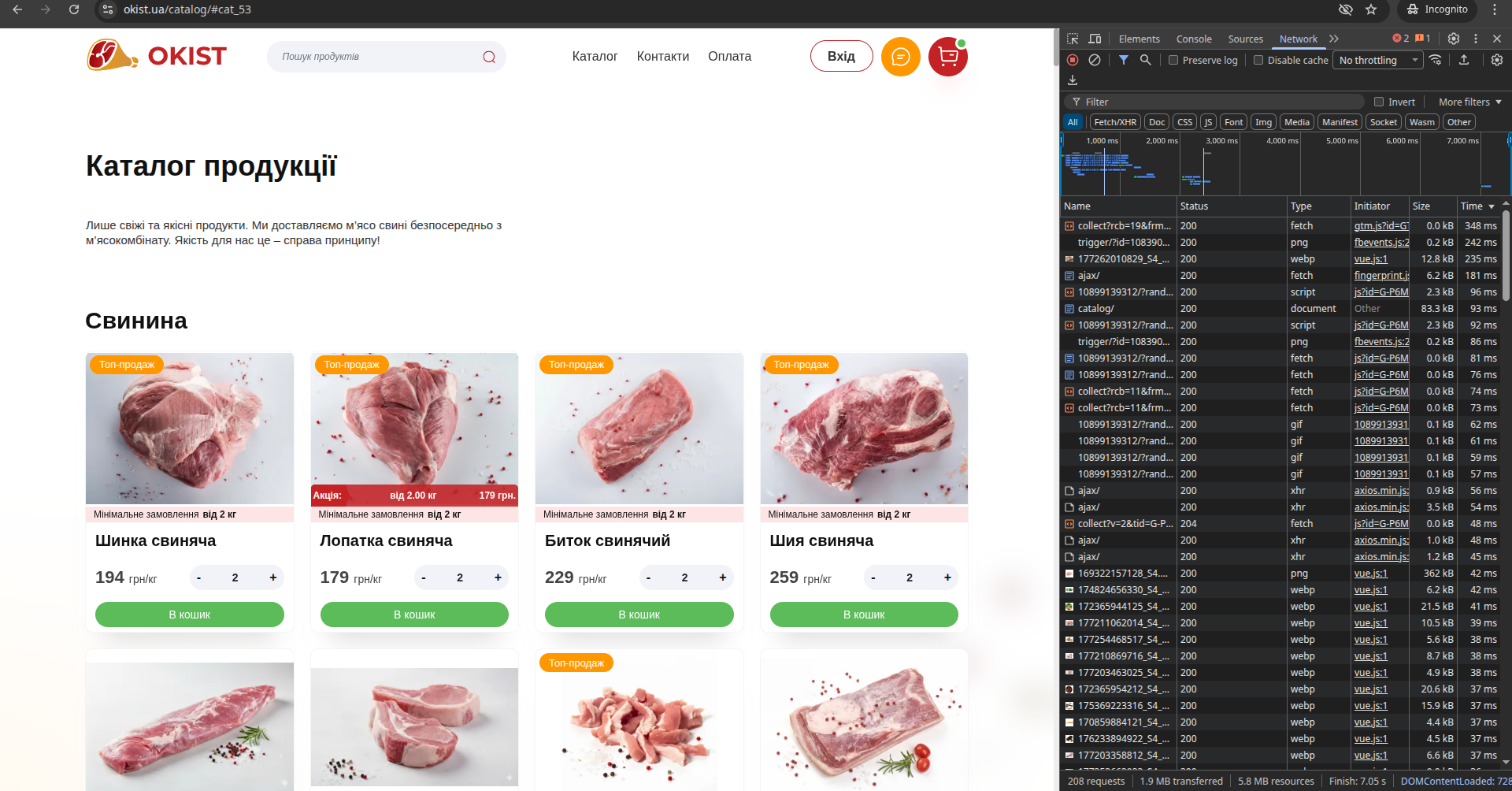Click the crossed-eye tracking protection icon in the address bar

[x=1346, y=9]
